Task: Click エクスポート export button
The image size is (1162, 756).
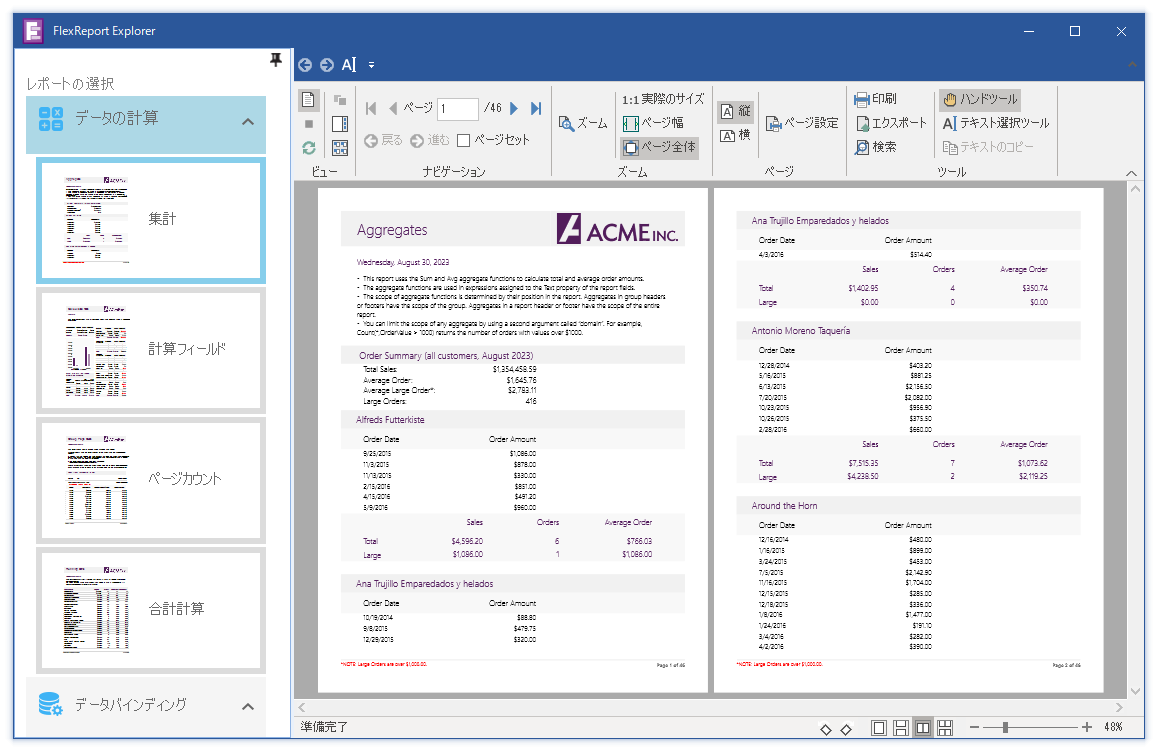Action: (891, 123)
